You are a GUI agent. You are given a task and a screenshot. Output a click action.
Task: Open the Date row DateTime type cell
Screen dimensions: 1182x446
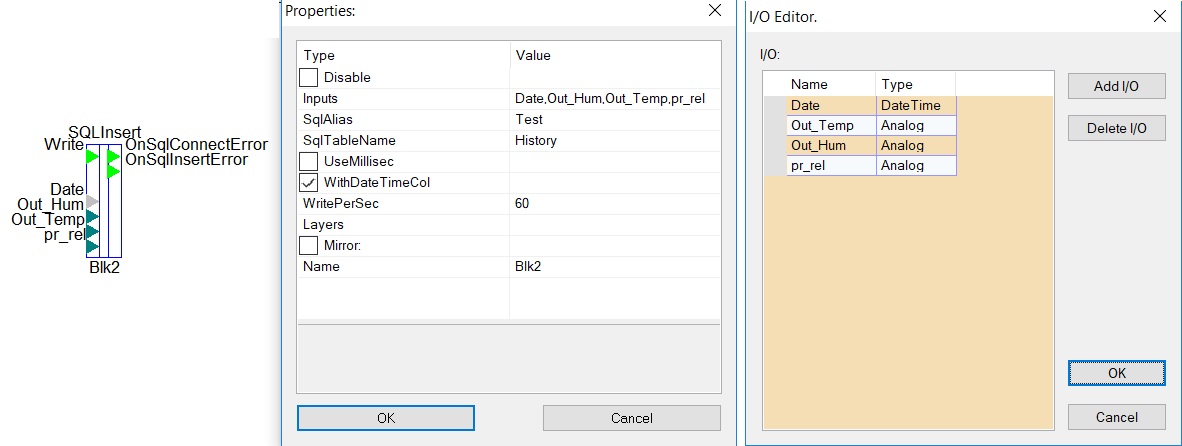pyautogui.click(x=916, y=105)
